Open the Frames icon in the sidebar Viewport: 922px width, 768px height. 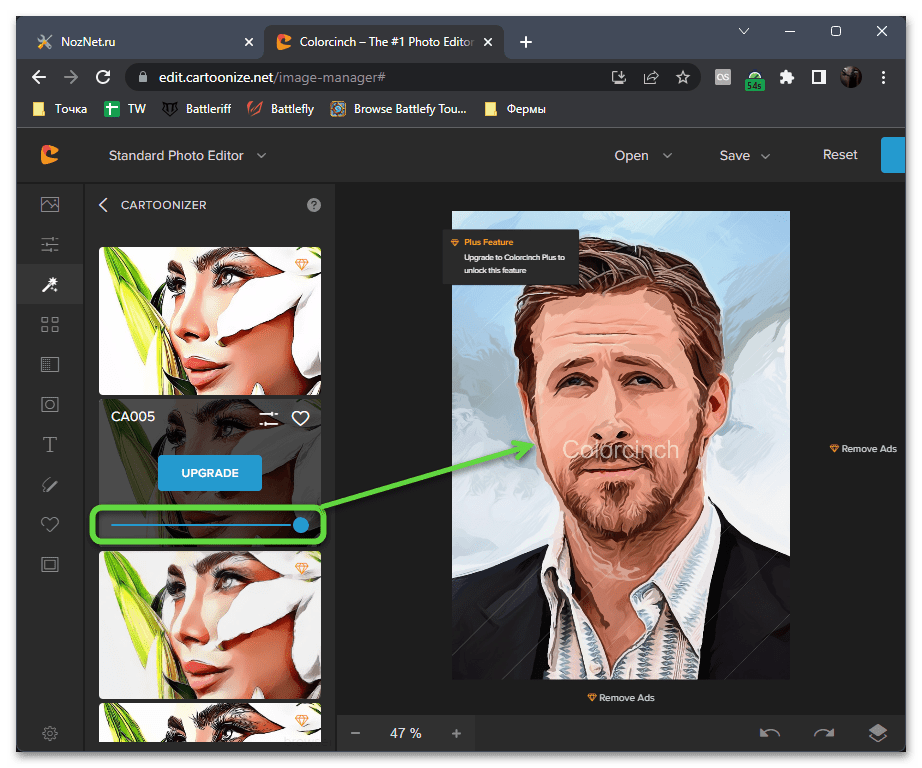point(50,565)
